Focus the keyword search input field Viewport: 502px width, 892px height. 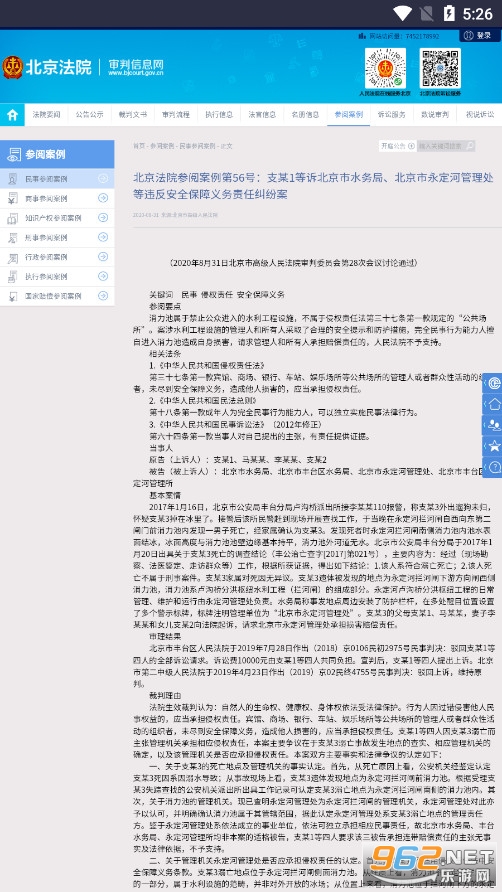(x=441, y=146)
